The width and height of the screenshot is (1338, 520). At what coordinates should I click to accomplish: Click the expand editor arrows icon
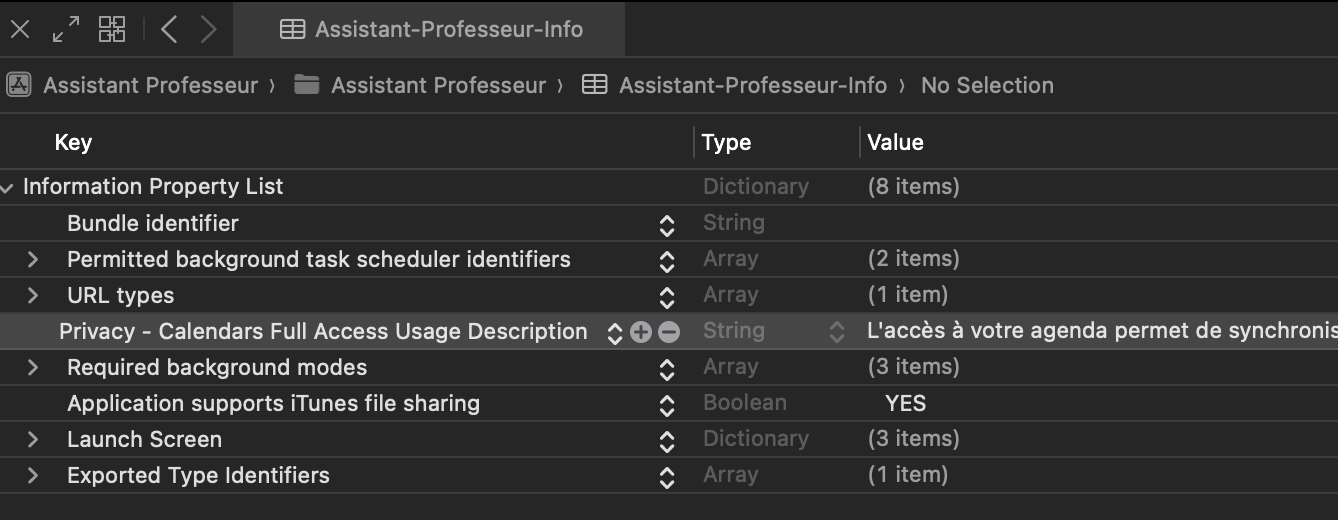[66, 29]
